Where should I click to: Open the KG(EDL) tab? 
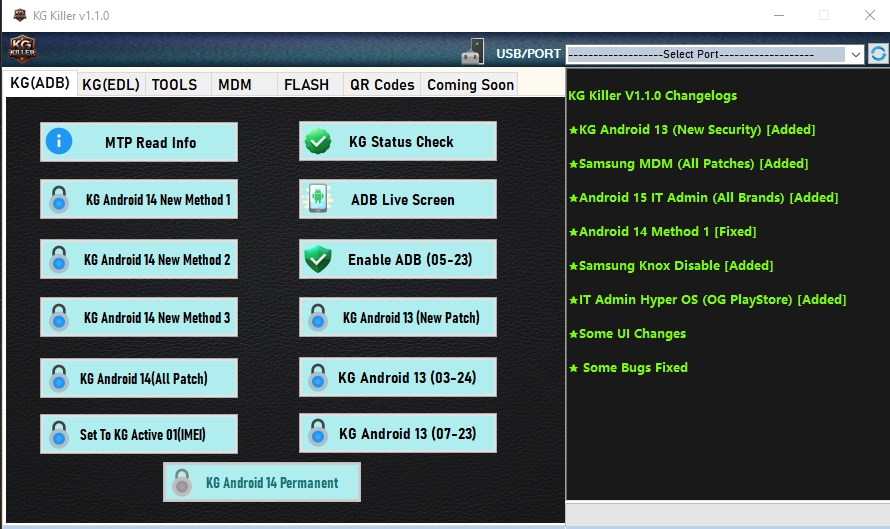pyautogui.click(x=111, y=85)
